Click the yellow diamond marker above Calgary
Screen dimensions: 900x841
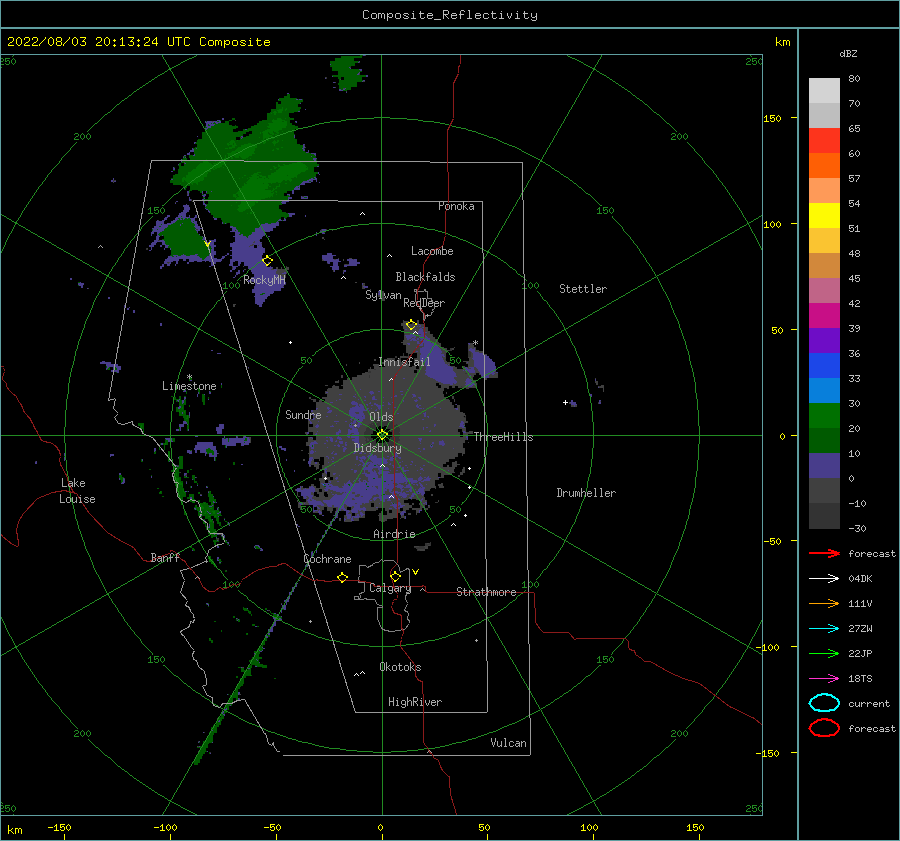click(395, 576)
